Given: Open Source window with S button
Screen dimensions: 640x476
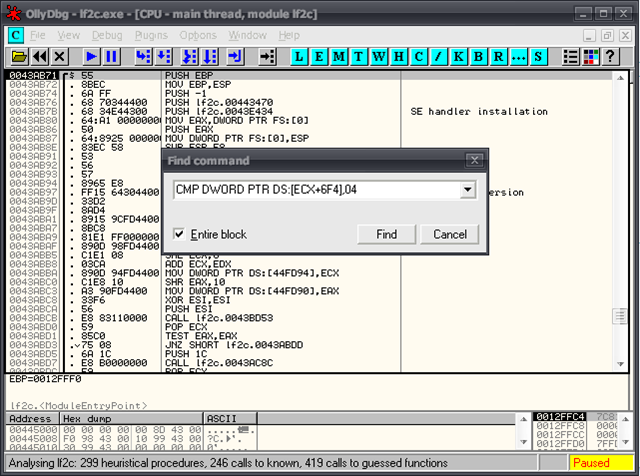Looking at the screenshot, I should coord(538,56).
